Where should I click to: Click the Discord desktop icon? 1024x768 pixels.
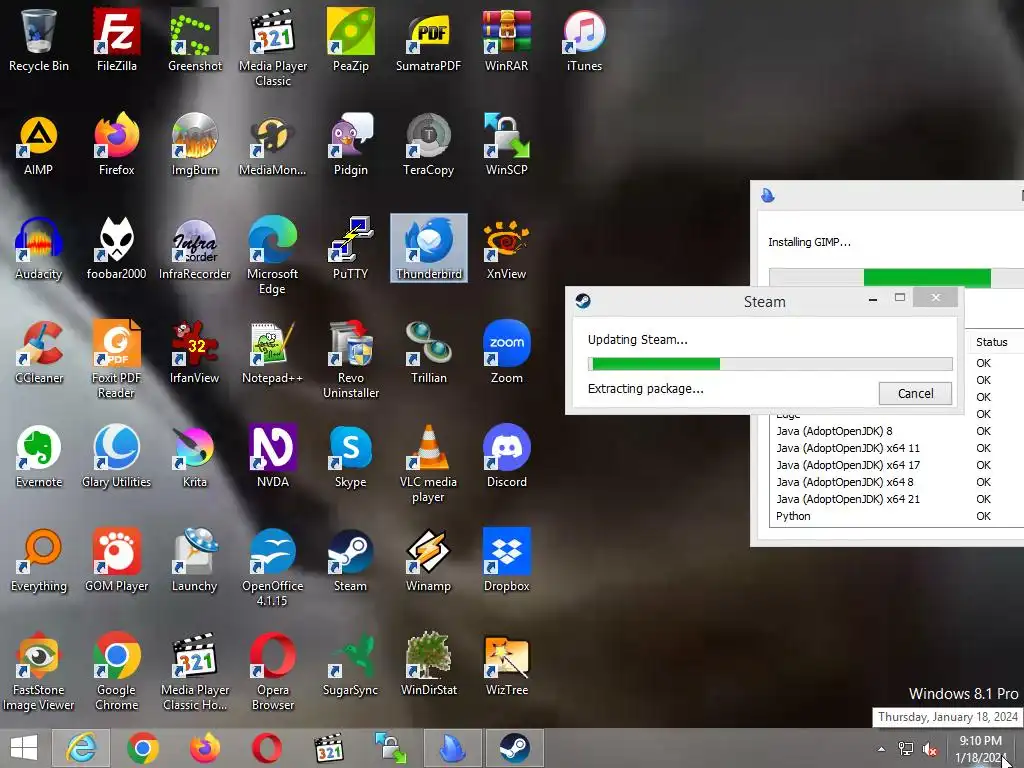click(x=506, y=456)
